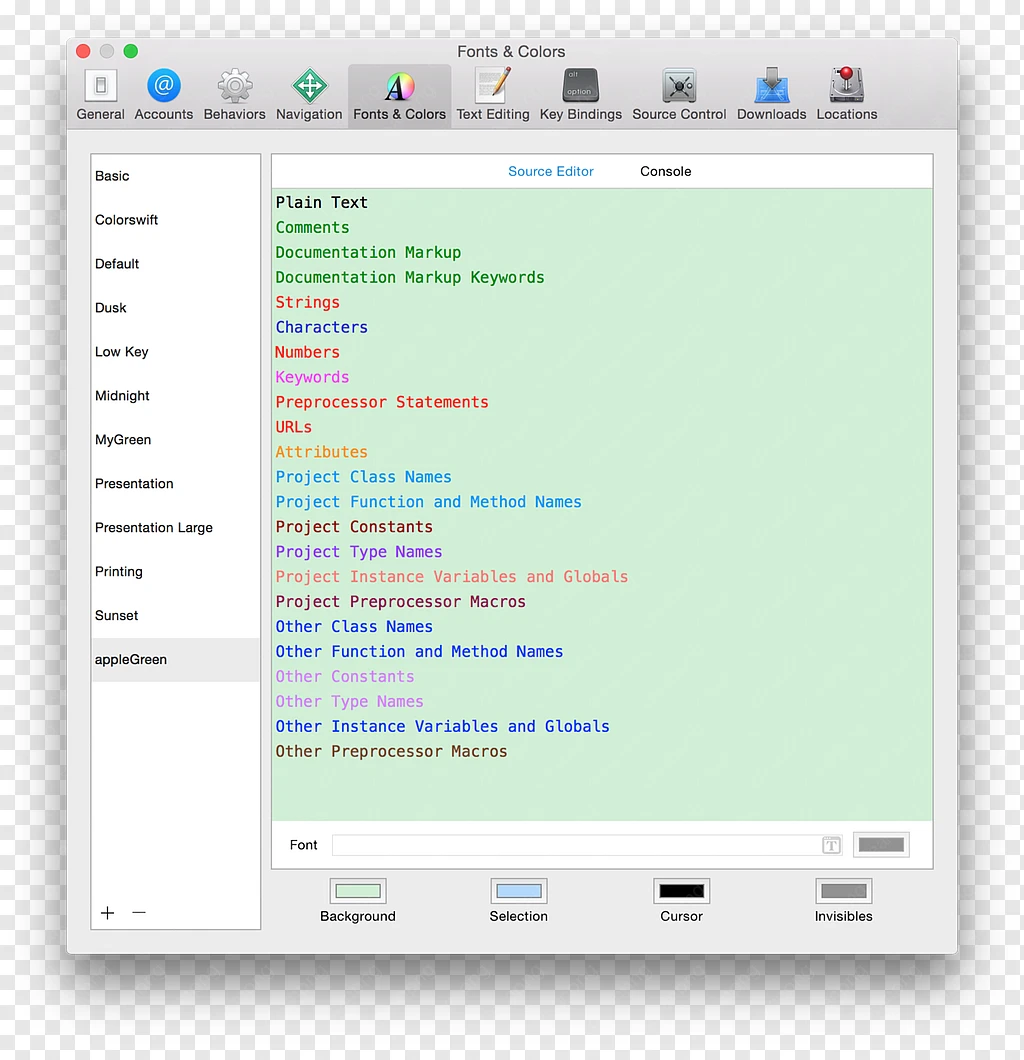Viewport: 1024px width, 1060px height.
Task: Select the Low Key theme
Action: [176, 352]
